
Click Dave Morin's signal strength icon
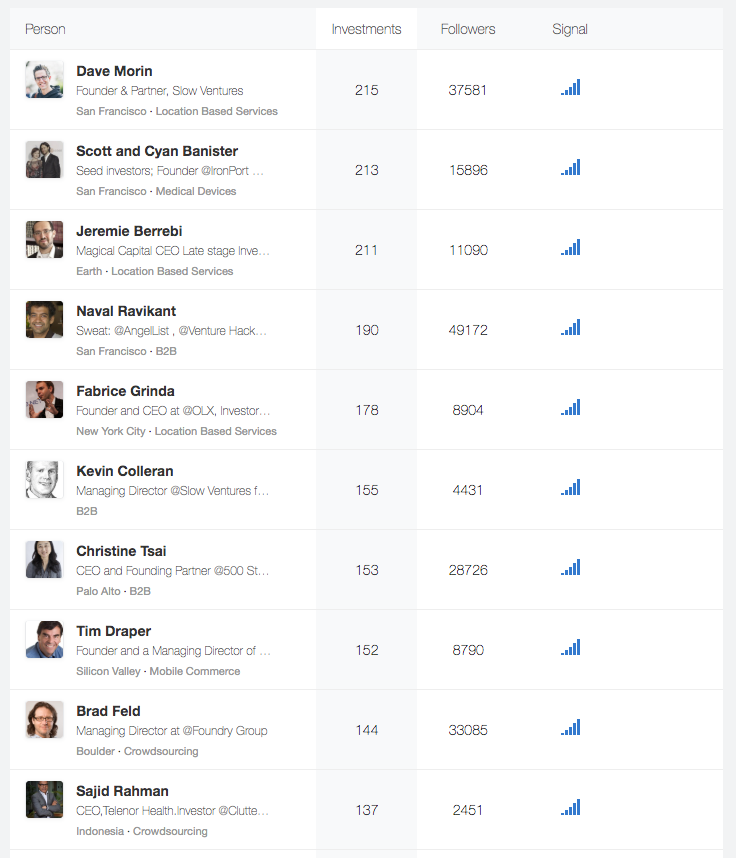(570, 88)
